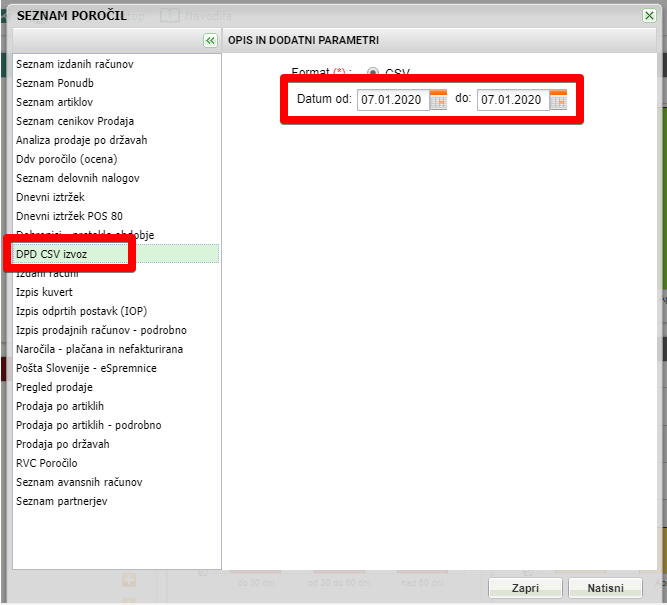Select Ddv poročilo (ocena) report
The image size is (667, 605).
click(x=116, y=159)
